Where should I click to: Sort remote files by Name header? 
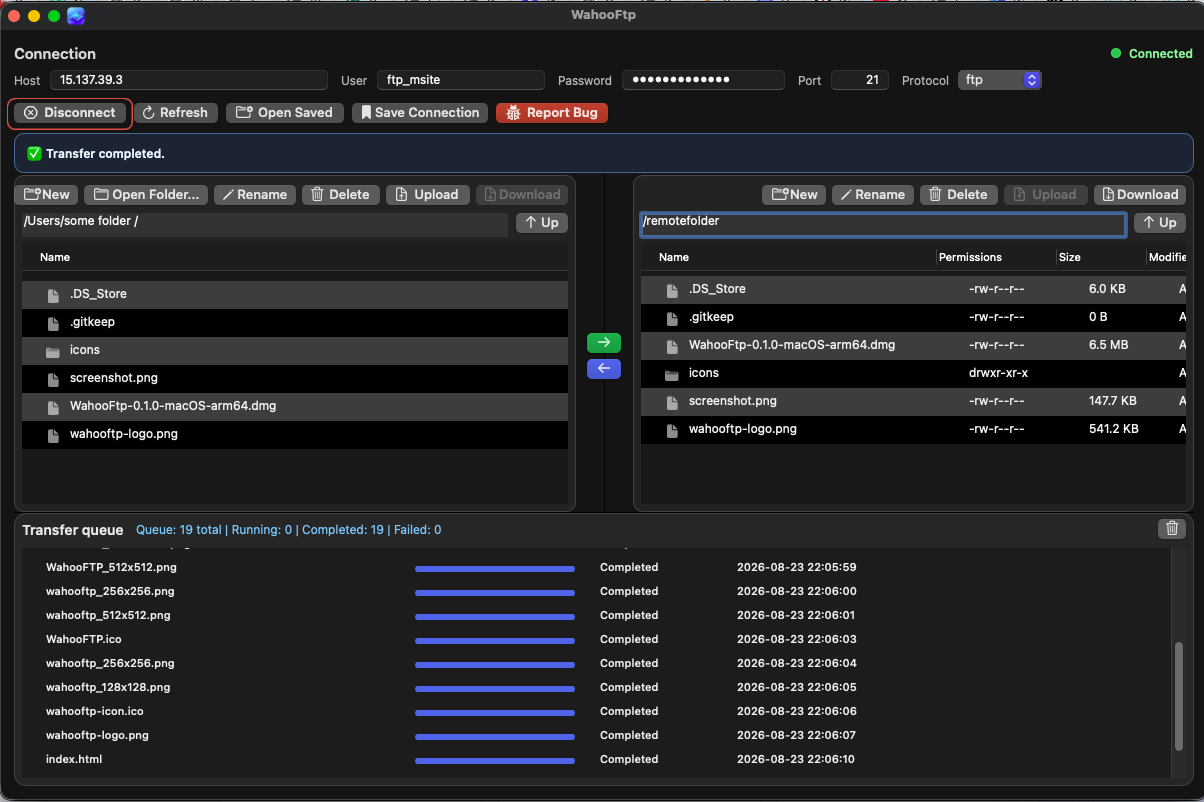674,257
